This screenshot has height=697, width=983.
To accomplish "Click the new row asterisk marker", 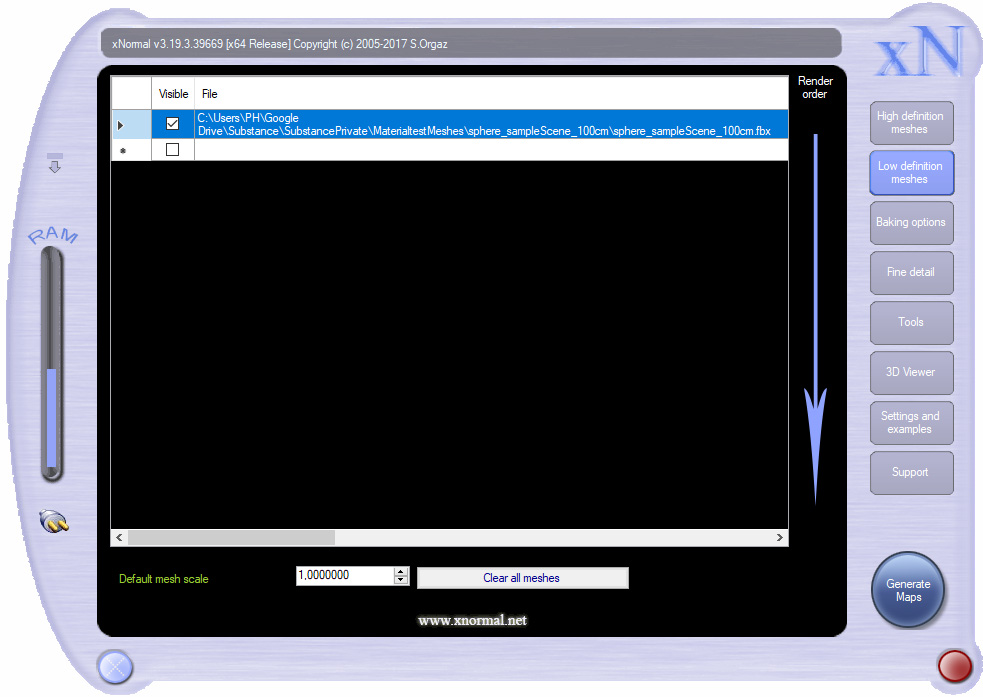I will [122, 151].
